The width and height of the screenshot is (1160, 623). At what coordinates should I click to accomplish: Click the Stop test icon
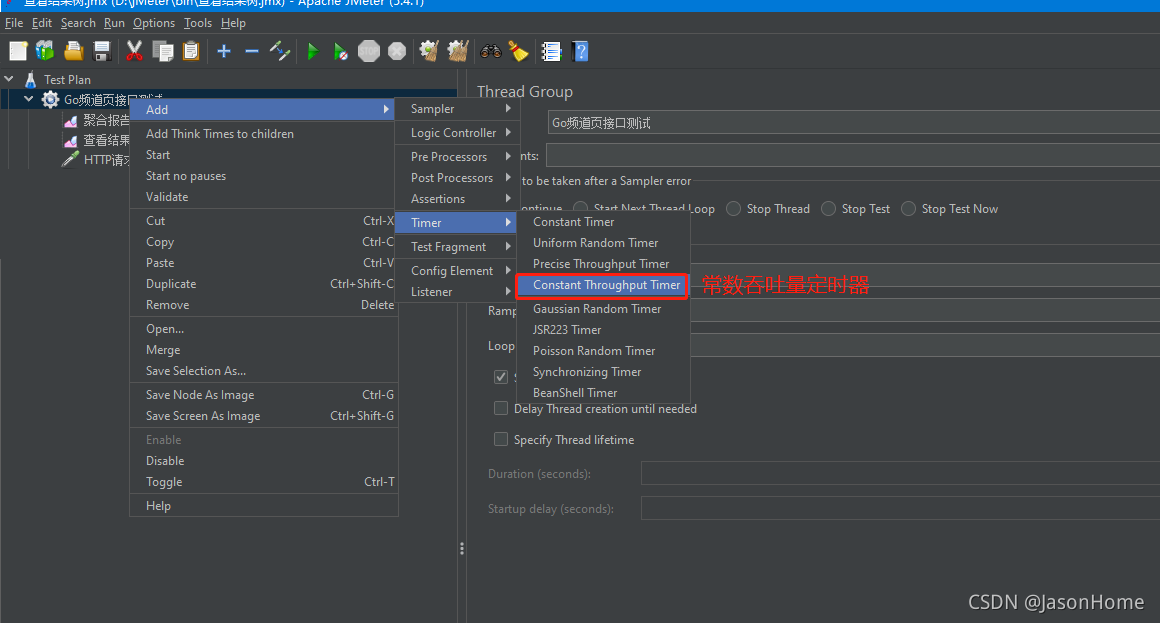[368, 51]
